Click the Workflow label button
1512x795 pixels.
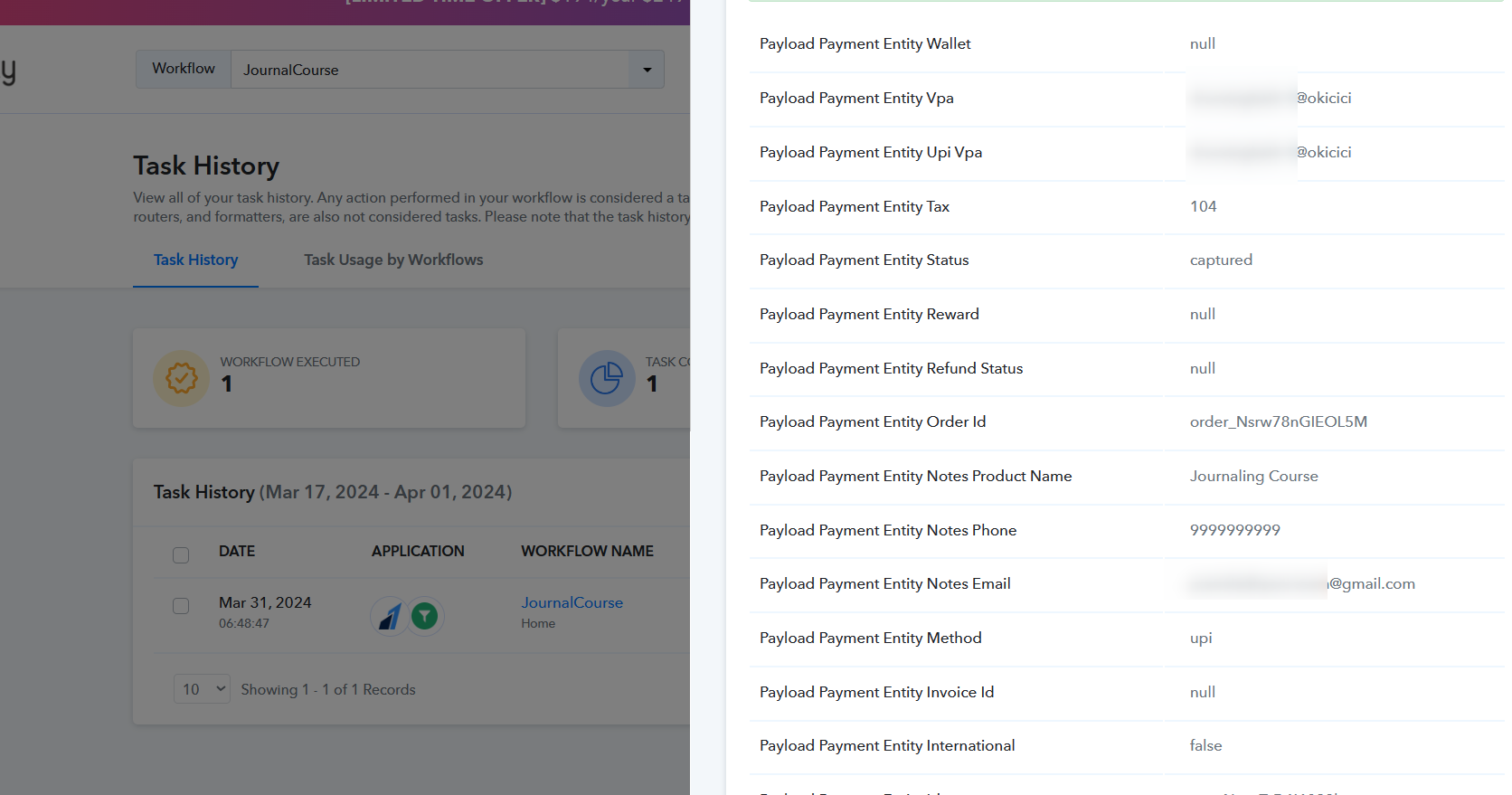click(x=184, y=69)
